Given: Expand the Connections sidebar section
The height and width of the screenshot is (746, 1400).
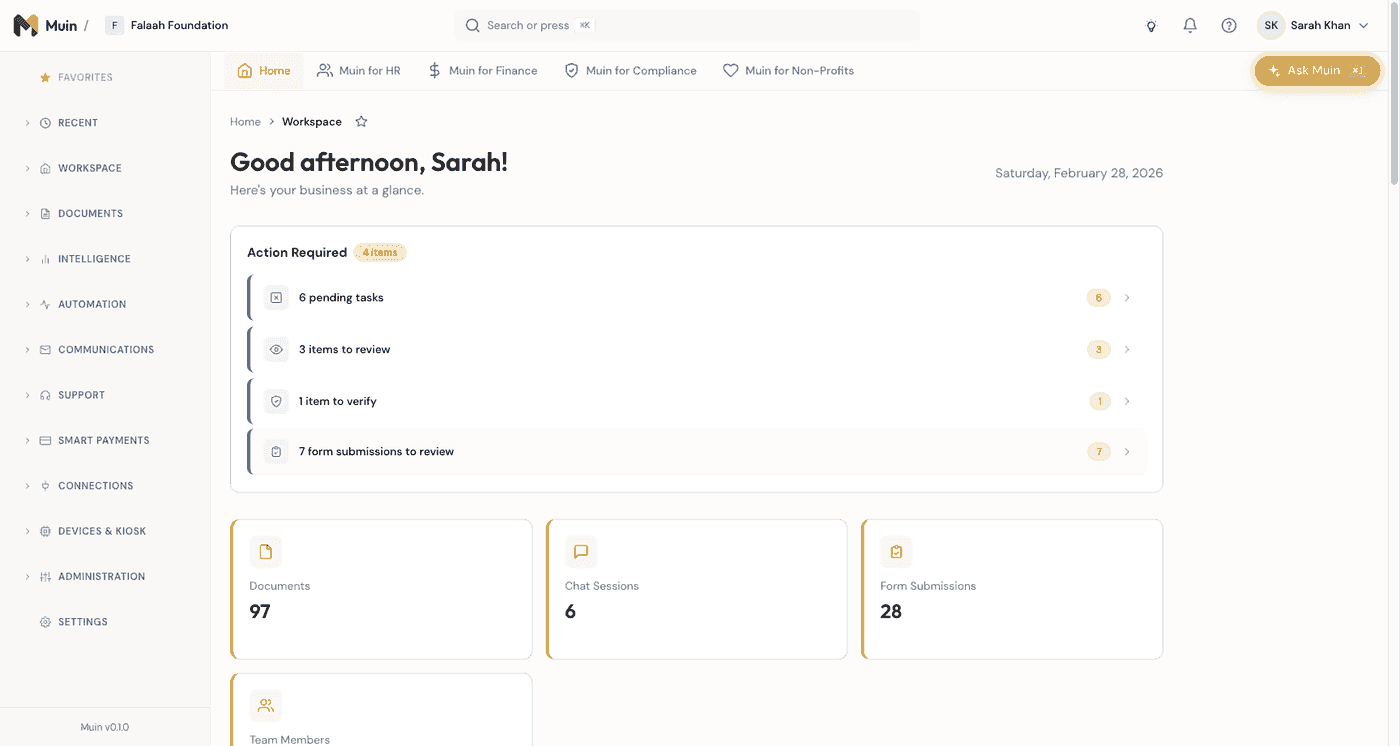Looking at the screenshot, I should point(28,486).
